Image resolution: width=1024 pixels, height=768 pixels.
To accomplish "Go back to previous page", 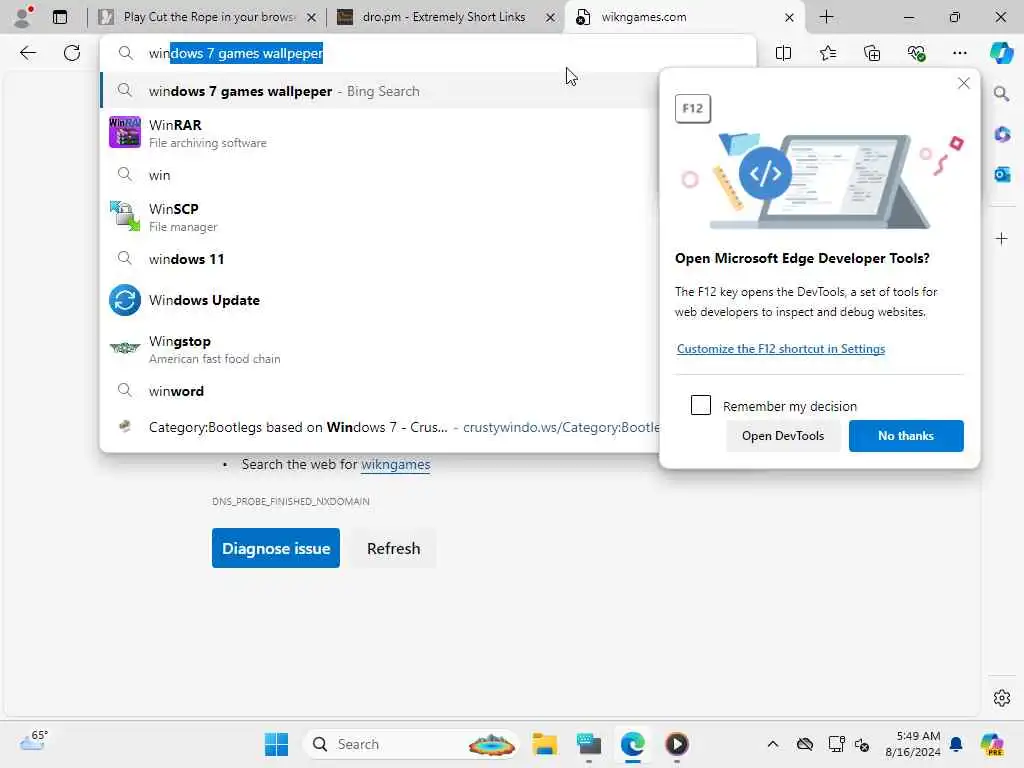I will pos(27,53).
